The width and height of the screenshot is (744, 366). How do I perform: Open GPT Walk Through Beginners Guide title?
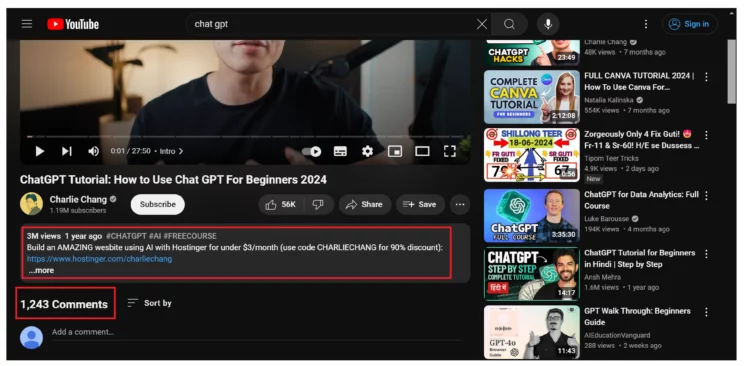pos(637,317)
